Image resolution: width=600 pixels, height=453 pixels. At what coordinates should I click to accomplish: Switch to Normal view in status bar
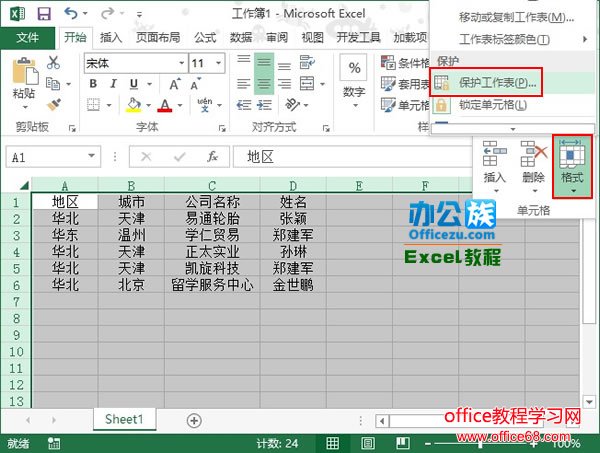[x=333, y=443]
